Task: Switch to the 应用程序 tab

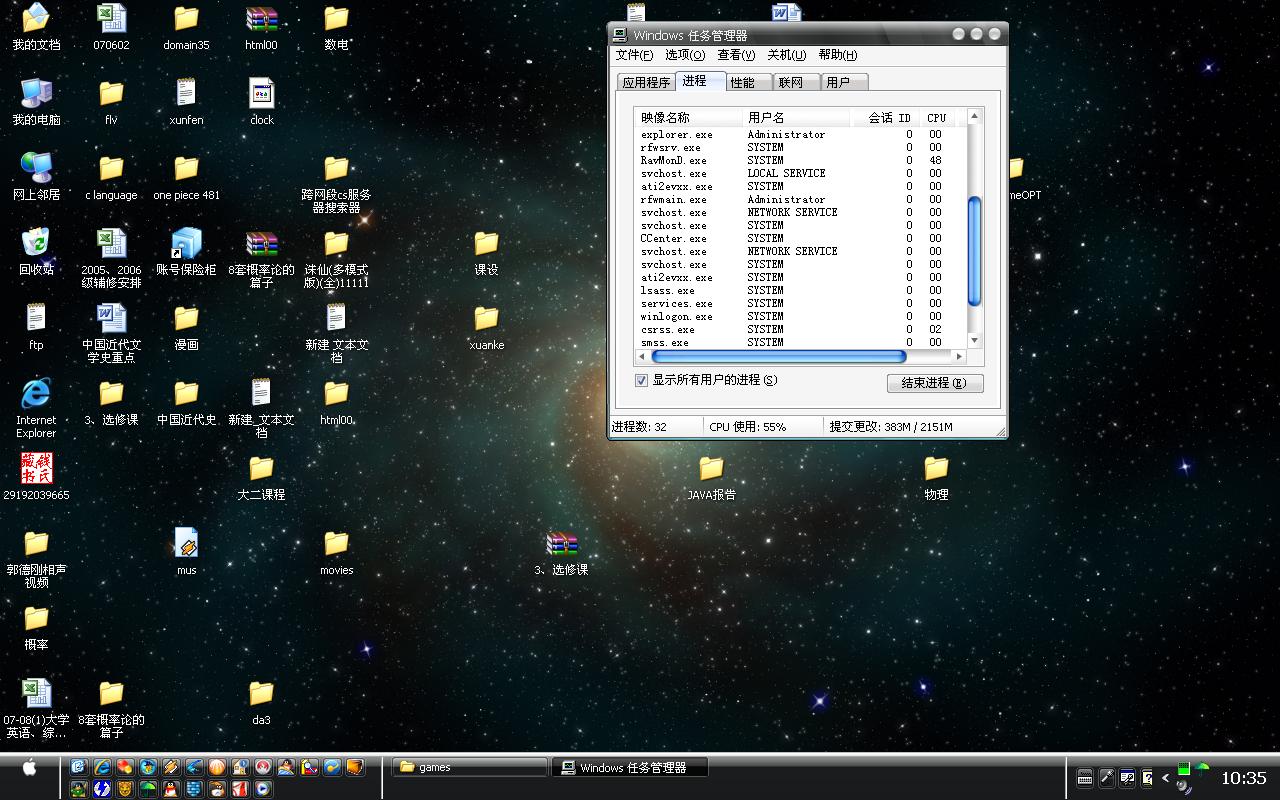Action: [x=646, y=82]
